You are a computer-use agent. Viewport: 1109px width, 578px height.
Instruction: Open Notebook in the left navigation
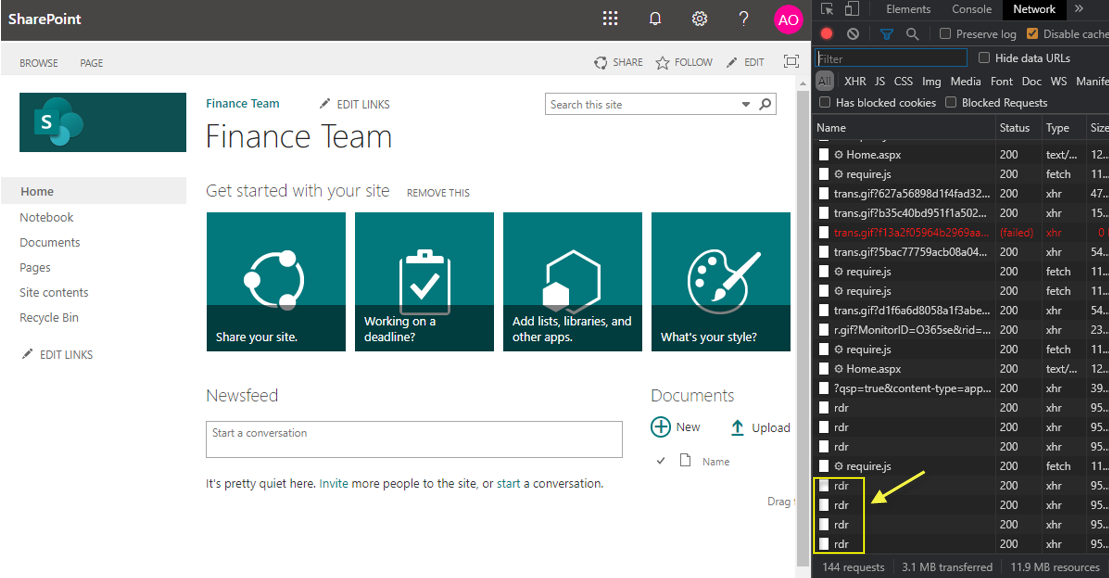(x=47, y=217)
